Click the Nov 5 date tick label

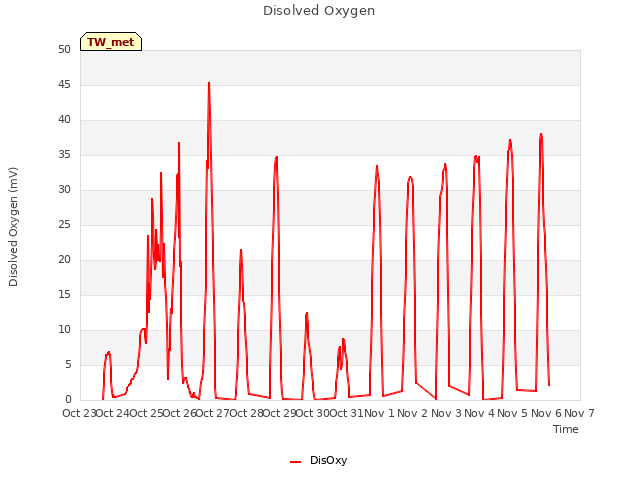pyautogui.click(x=513, y=413)
